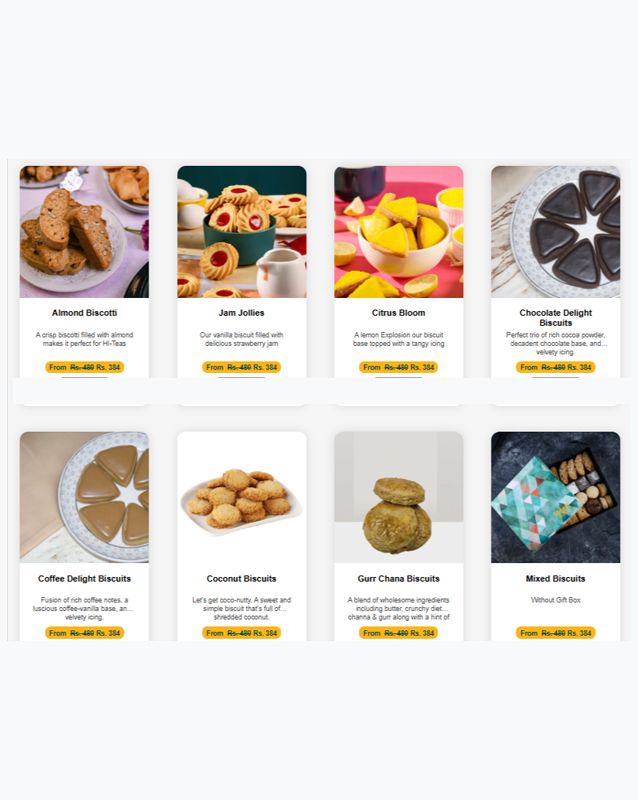This screenshot has width=638, height=800.
Task: Open the Chocolate Delight Biscuits photo
Action: 556,232
